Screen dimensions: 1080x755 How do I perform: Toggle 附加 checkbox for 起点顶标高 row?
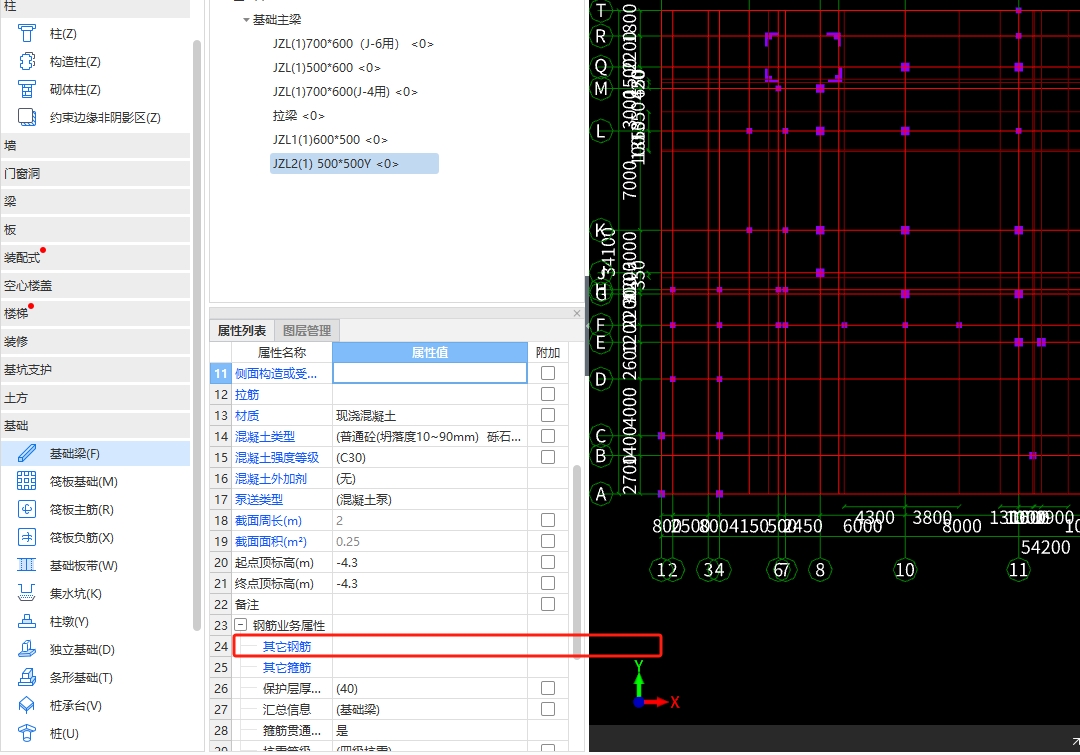tap(548, 562)
